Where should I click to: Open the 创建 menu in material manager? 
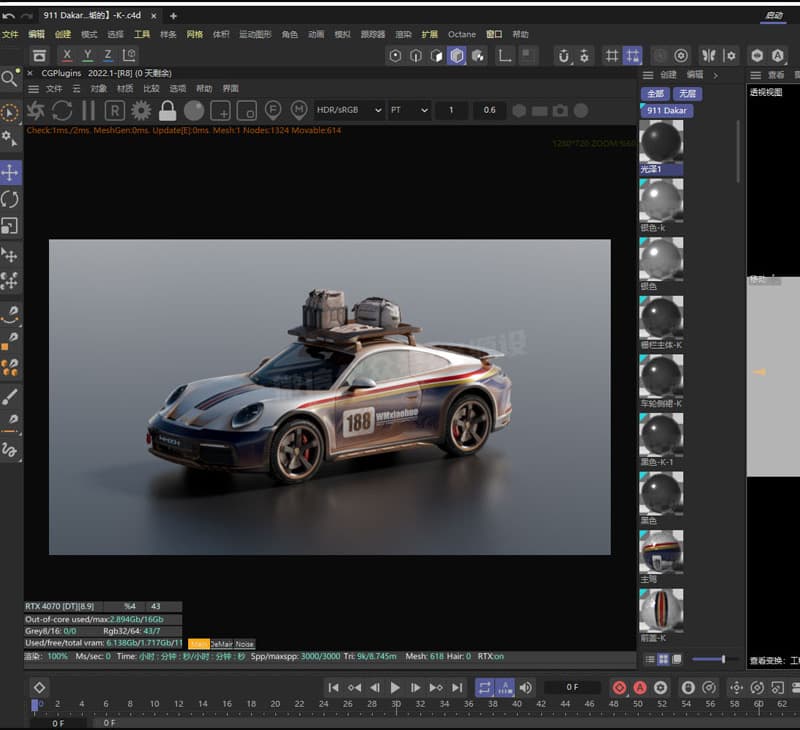668,75
